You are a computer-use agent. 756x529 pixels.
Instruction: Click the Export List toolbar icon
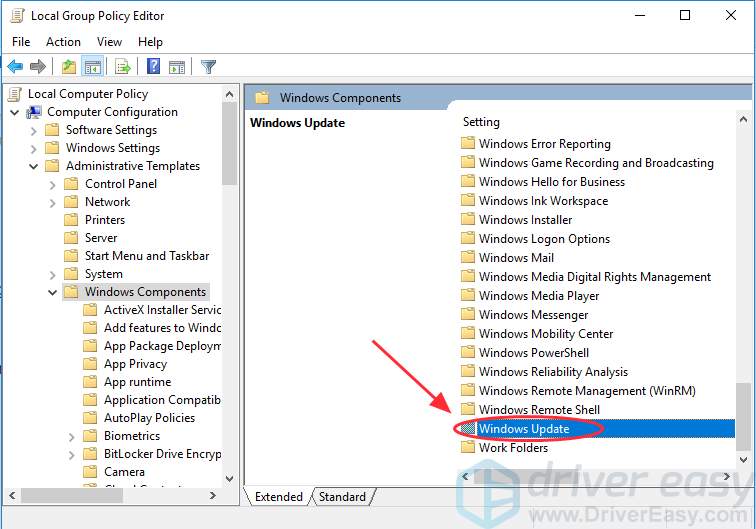123,67
